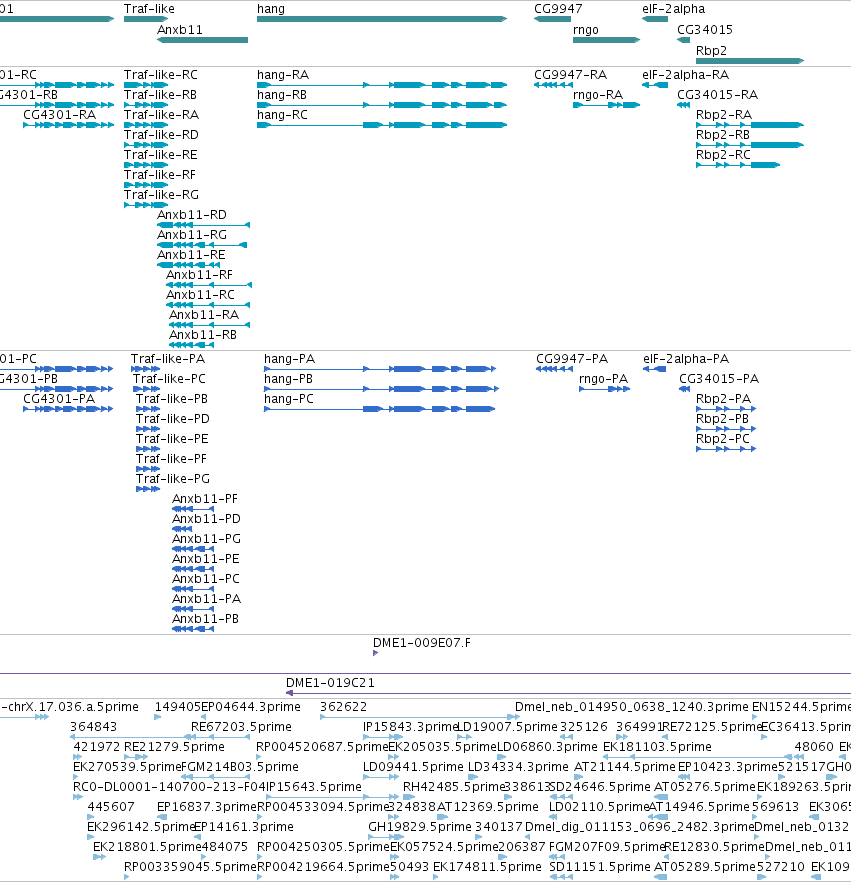
Task: Click the "rngo" gene label
Action: tap(586, 30)
